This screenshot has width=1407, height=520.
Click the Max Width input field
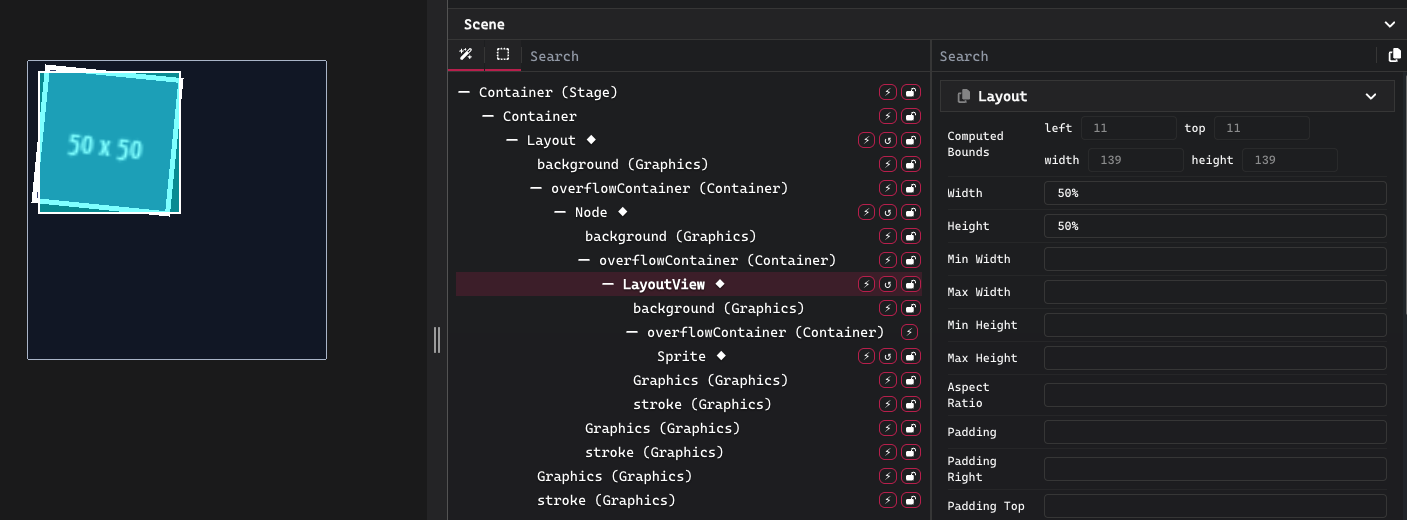click(1215, 292)
